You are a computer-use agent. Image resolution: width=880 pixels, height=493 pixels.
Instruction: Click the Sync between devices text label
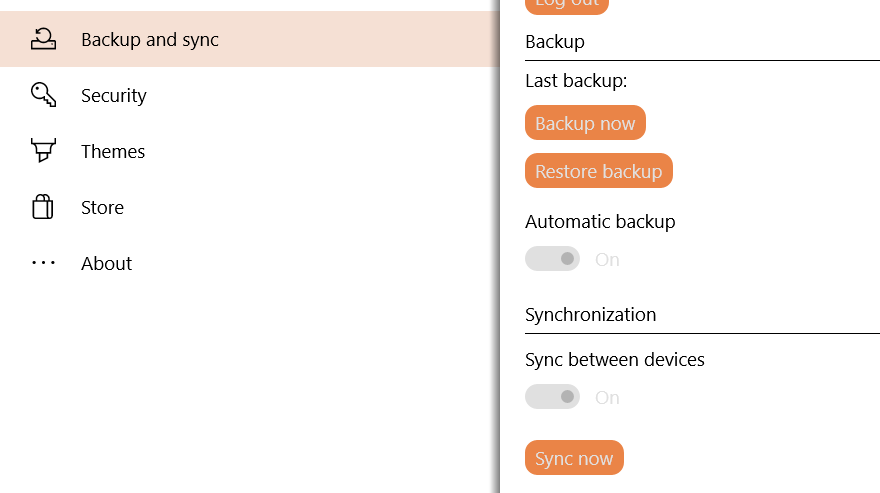615,359
